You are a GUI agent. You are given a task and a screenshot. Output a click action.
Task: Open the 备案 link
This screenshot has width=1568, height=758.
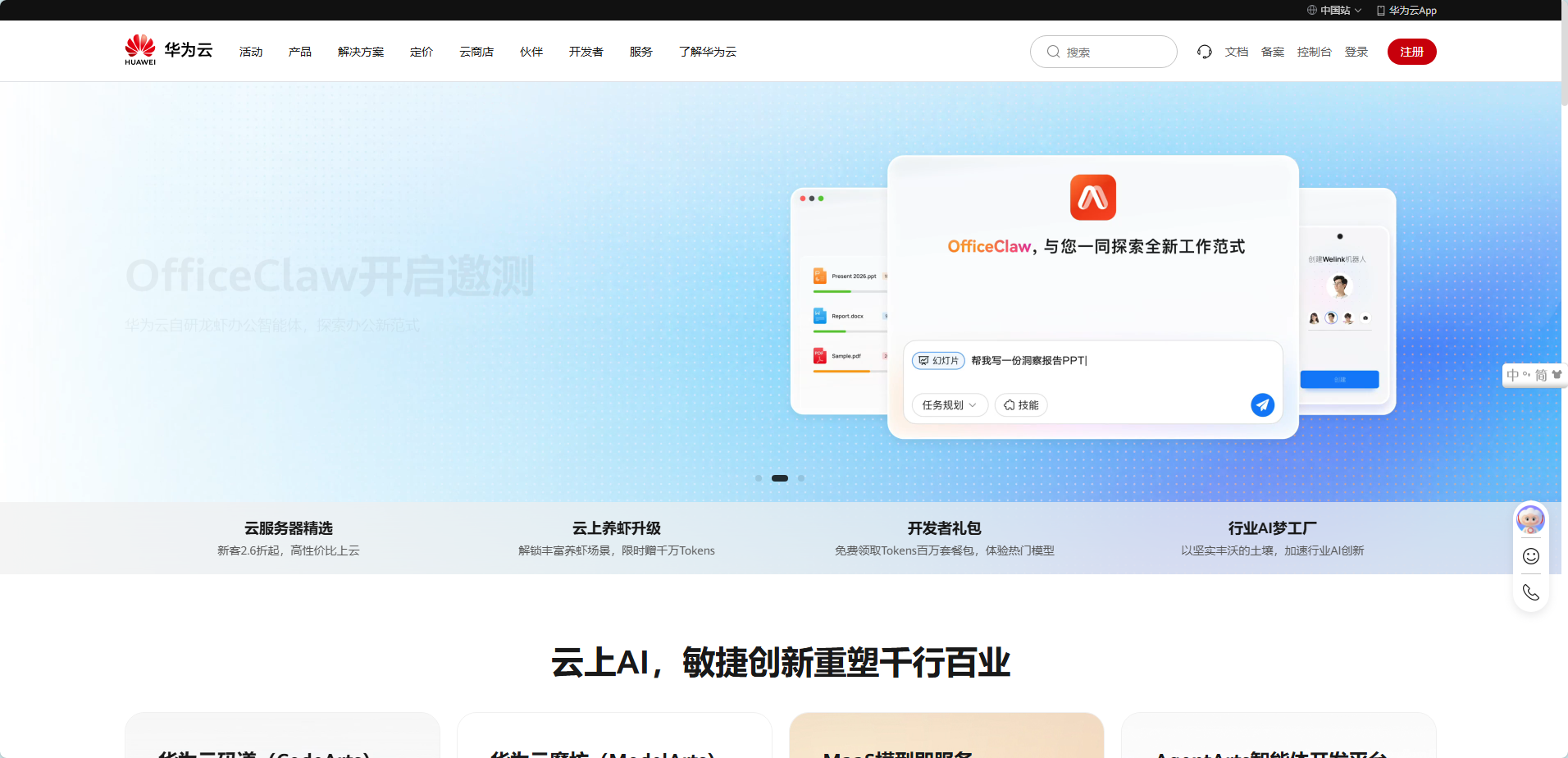pos(1273,52)
